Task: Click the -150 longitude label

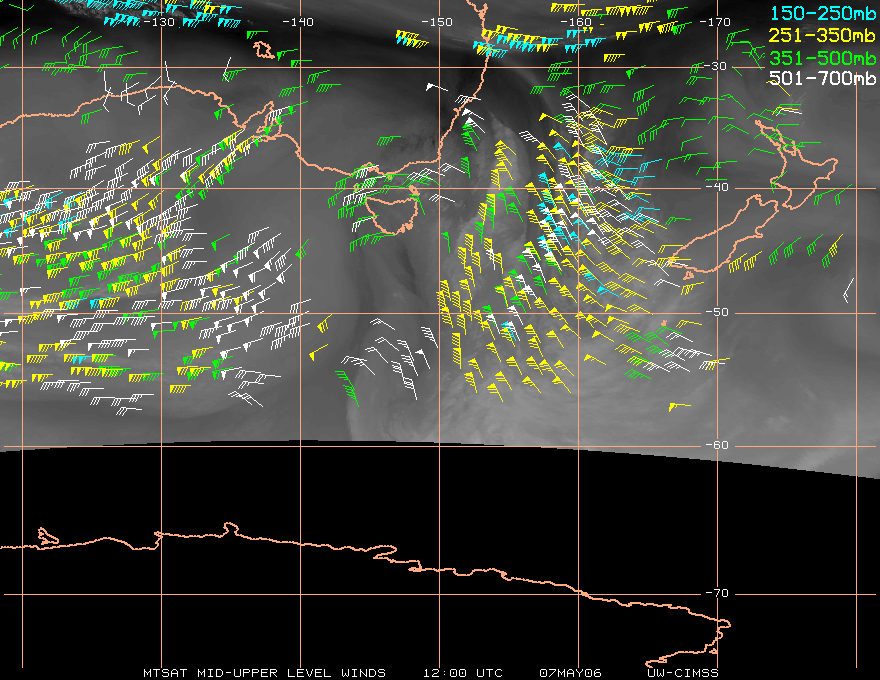Action: tap(437, 22)
